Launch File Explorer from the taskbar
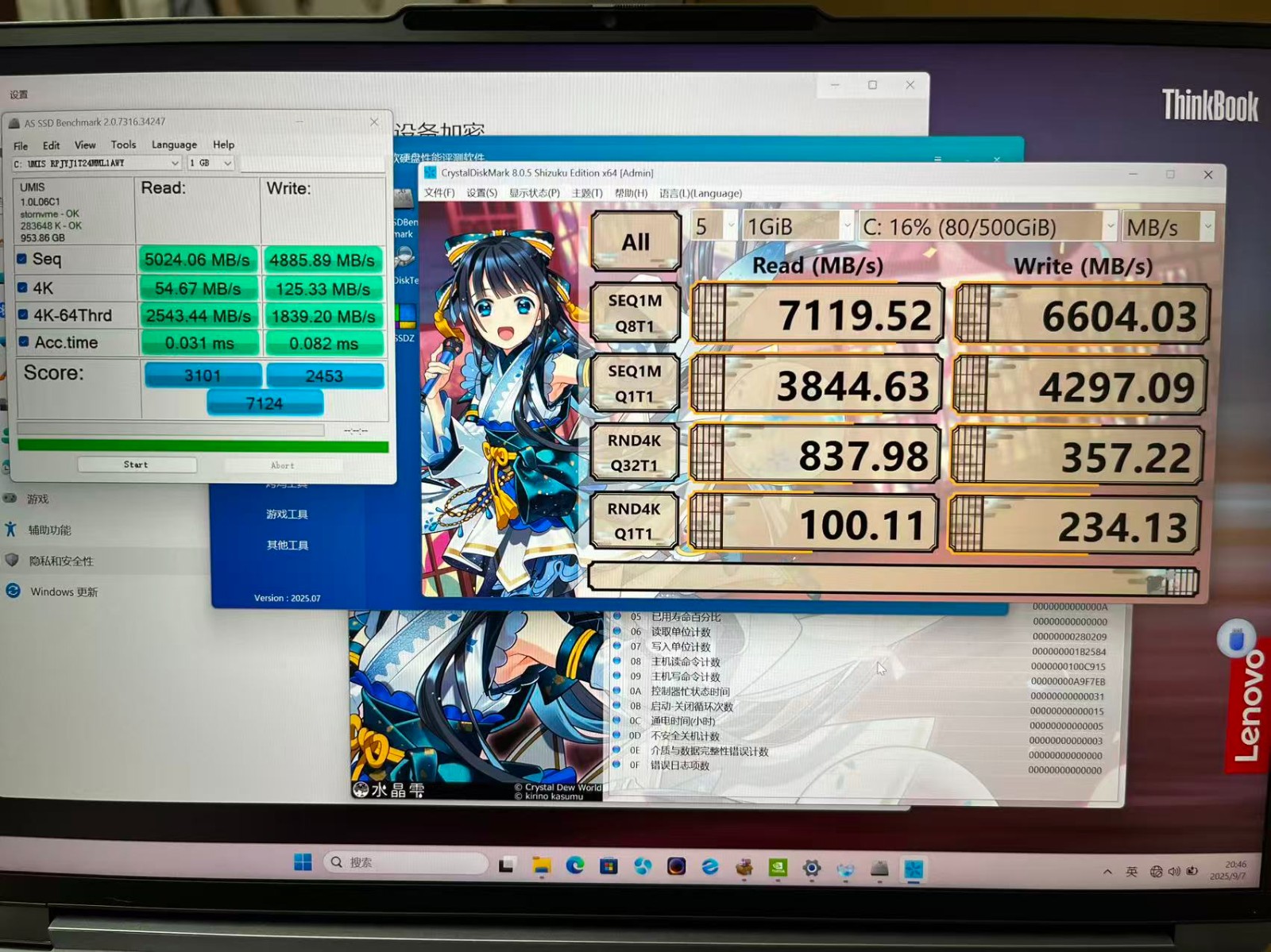This screenshot has width=1271, height=952. coord(541,866)
